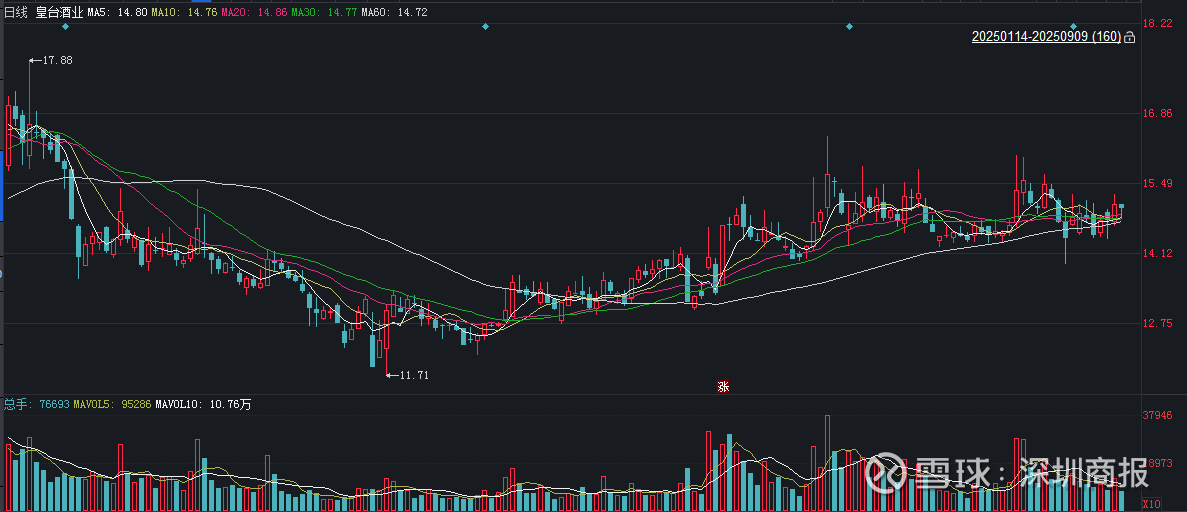Click the MA30: 14.77 indicator label

pyautogui.click(x=323, y=13)
